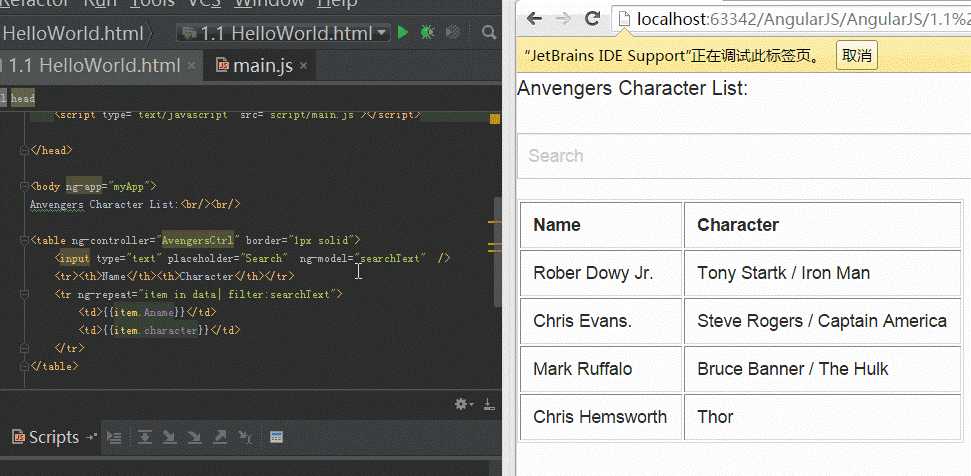971x476 pixels.
Task: Close the 1.1 HelloWorld.html editor tab
Action: click(191, 66)
